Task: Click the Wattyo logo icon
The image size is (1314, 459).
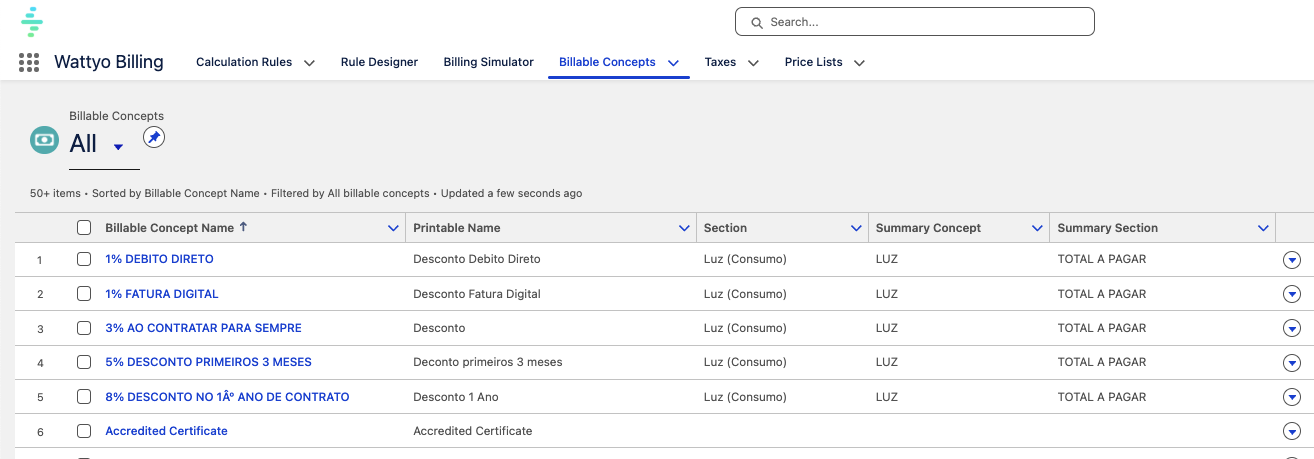Action: point(32,21)
